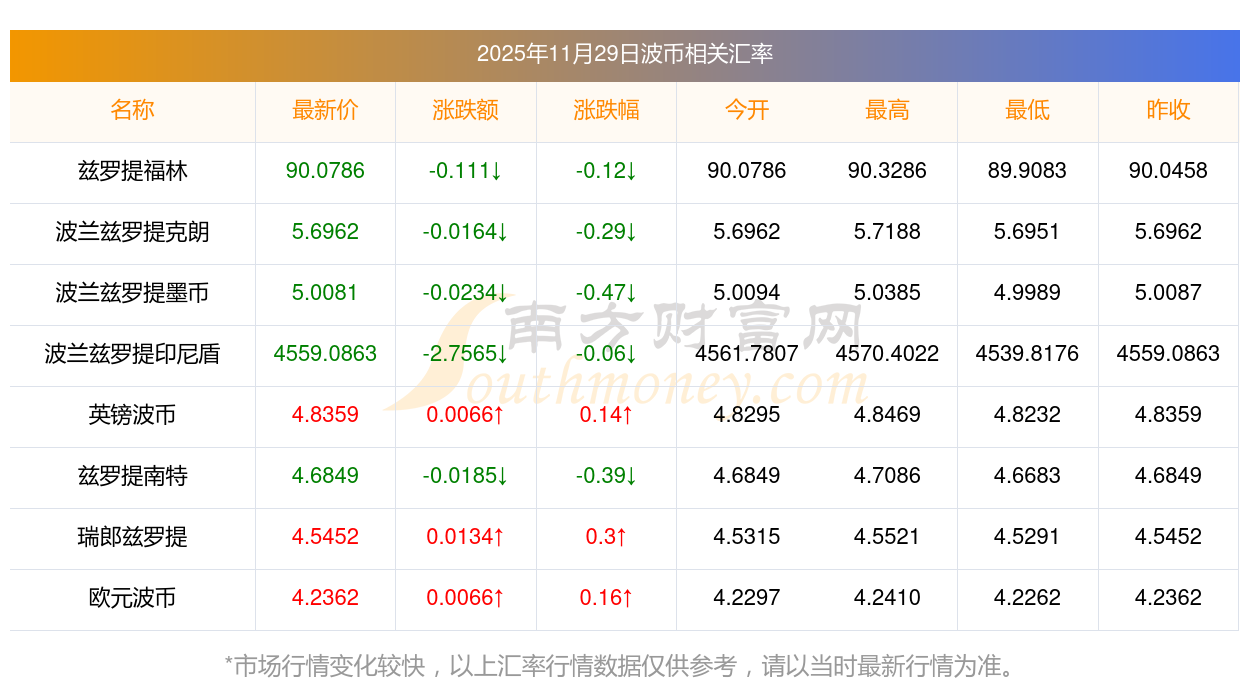The width and height of the screenshot is (1250, 697).
Task: Click the latest price 4.5452 in red
Action: [x=325, y=537]
